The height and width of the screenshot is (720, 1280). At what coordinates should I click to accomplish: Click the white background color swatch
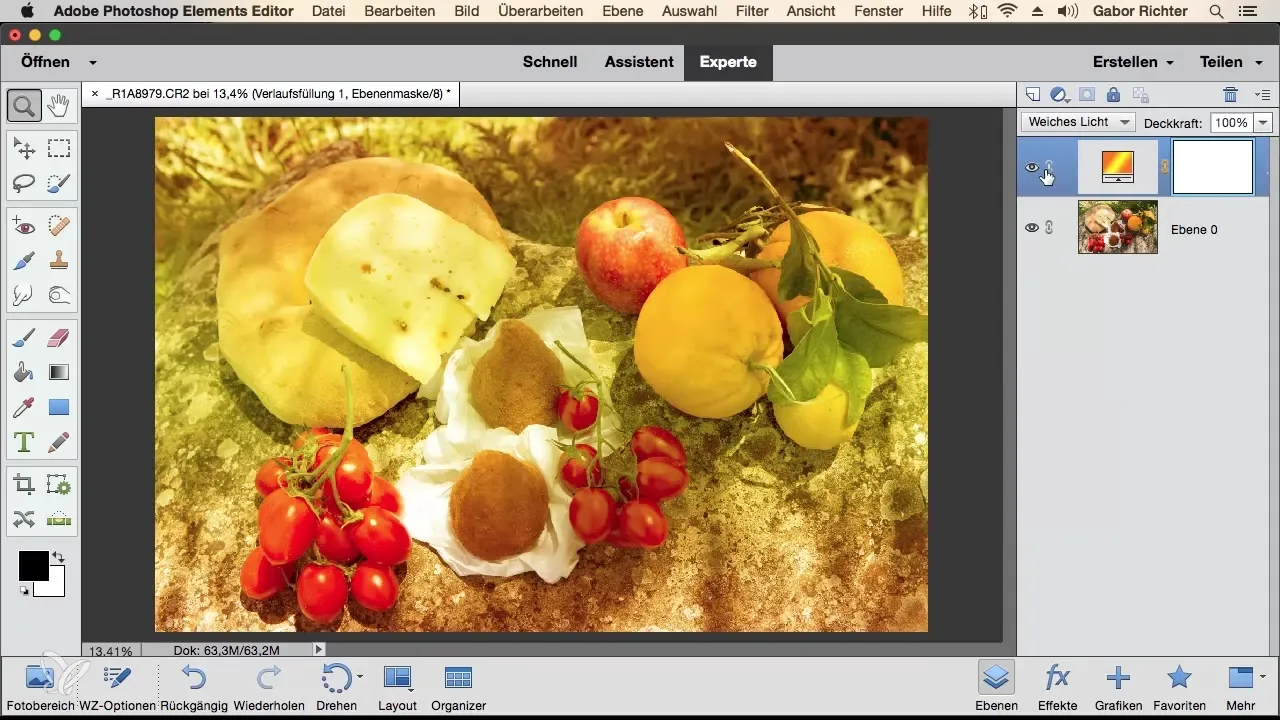54,586
